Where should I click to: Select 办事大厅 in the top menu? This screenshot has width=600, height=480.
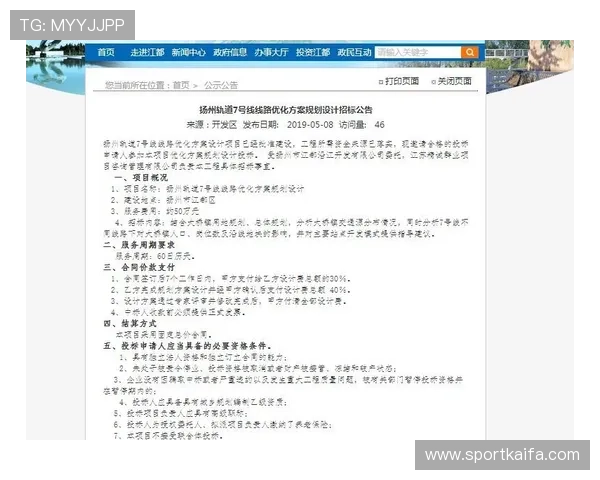[x=271, y=52]
